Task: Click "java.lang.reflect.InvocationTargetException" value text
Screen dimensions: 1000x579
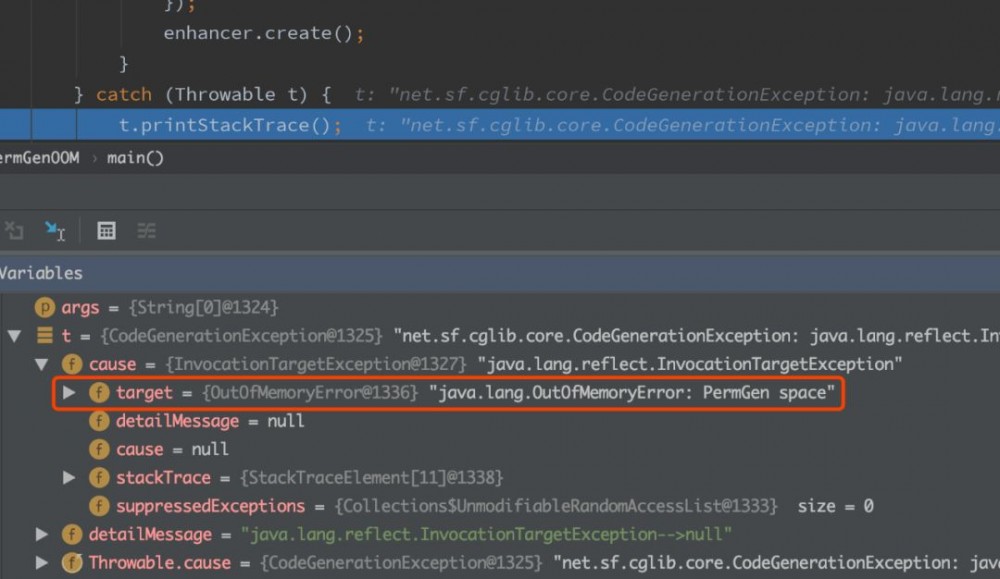Action: 689,364
